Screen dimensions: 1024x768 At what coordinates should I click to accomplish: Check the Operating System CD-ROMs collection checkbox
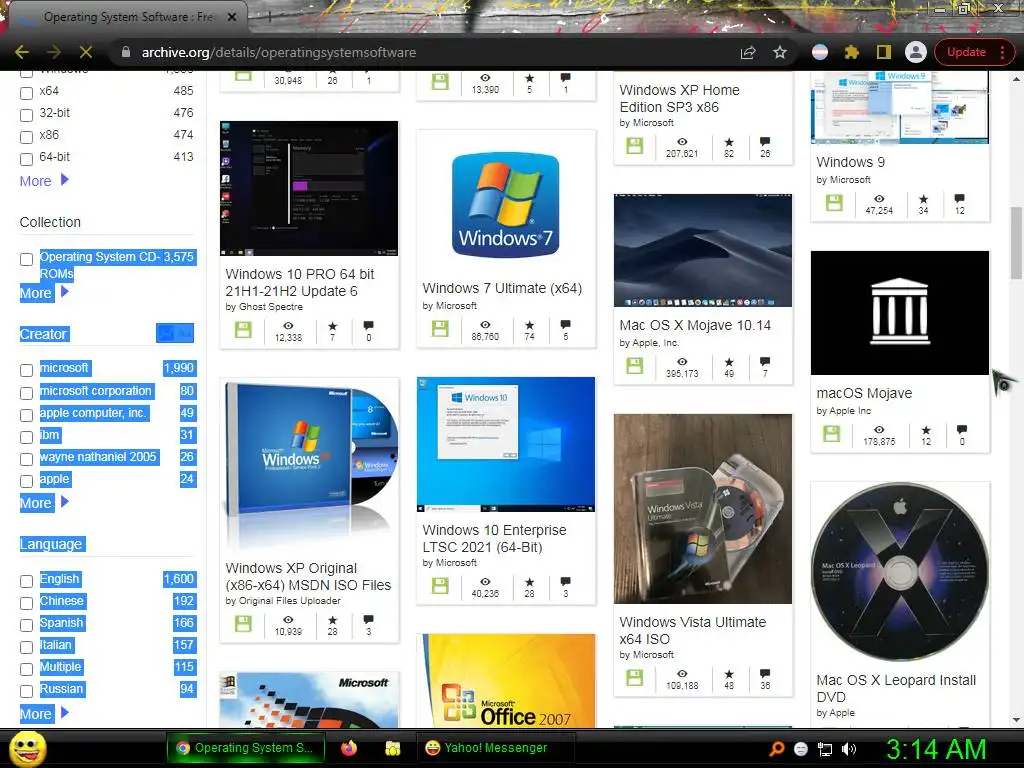[x=27, y=259]
